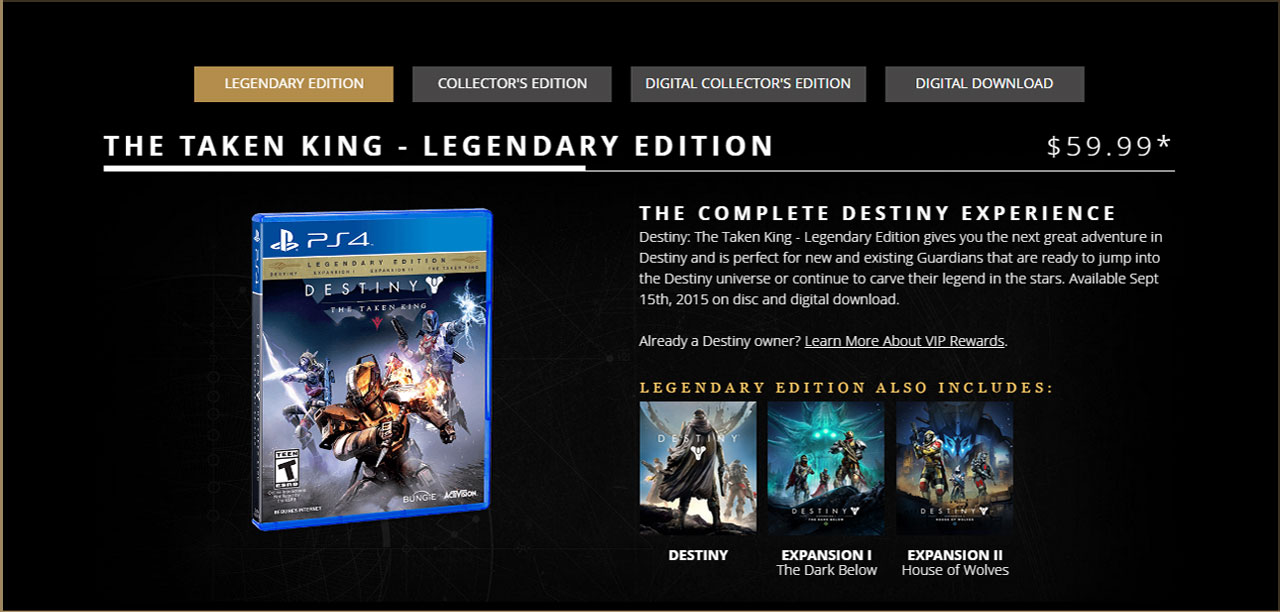Image resolution: width=1280 pixels, height=612 pixels.
Task: Choose the Digital Download tab
Action: [x=984, y=84]
